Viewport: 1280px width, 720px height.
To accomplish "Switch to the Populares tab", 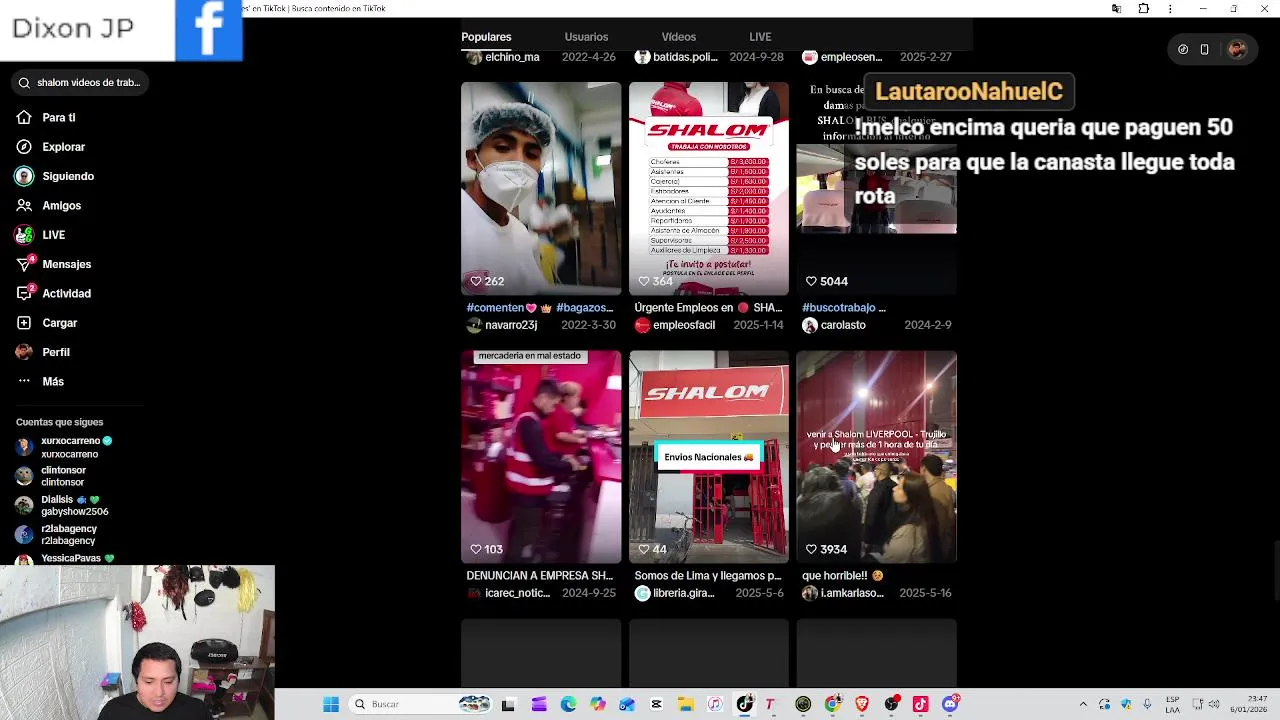I will pyautogui.click(x=486, y=37).
